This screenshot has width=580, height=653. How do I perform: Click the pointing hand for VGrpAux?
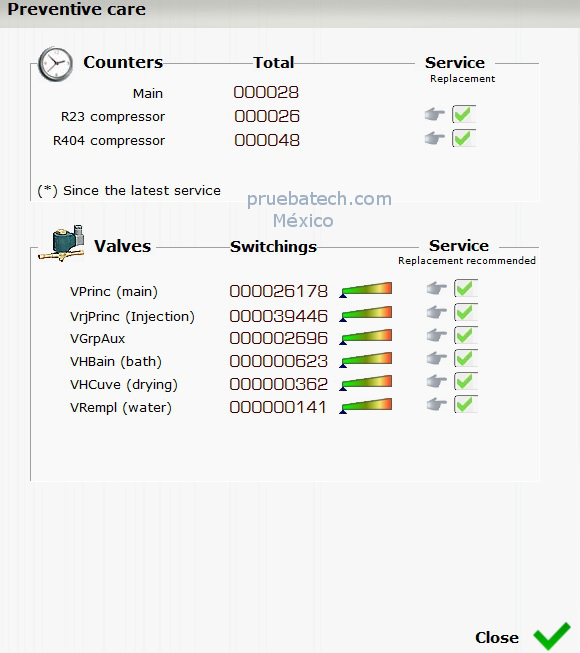tap(437, 335)
